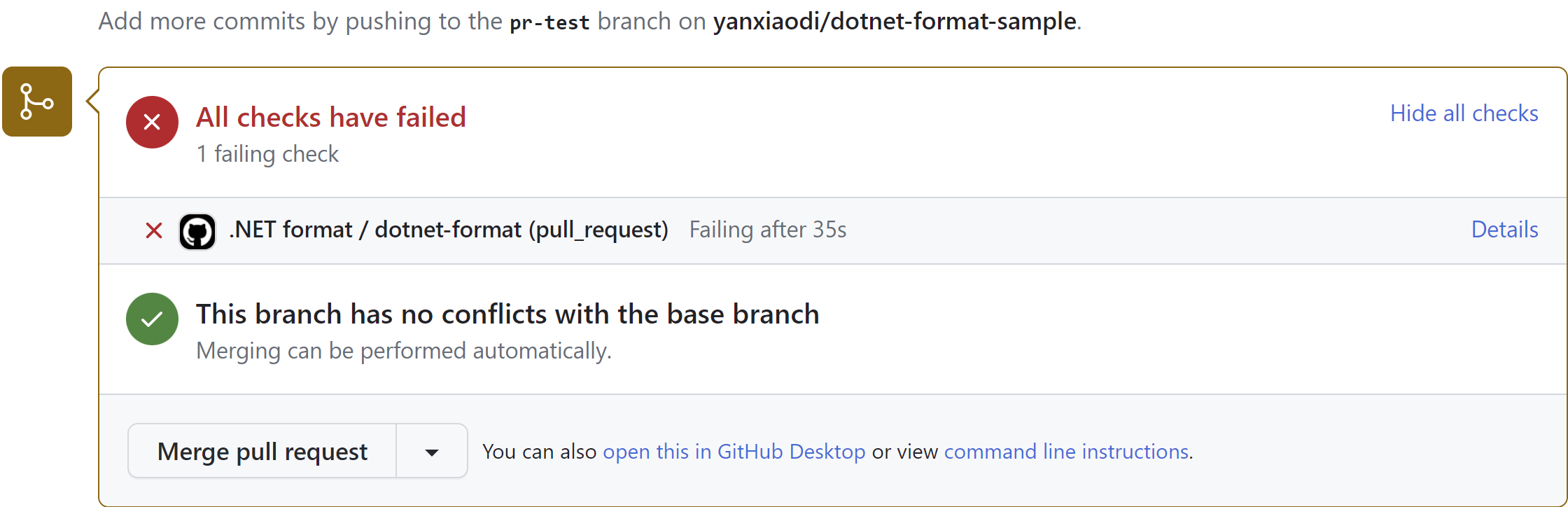Click the GitHub Octocat logo on the dotnet-format check
Viewport: 1568px width, 507px height.
197,230
